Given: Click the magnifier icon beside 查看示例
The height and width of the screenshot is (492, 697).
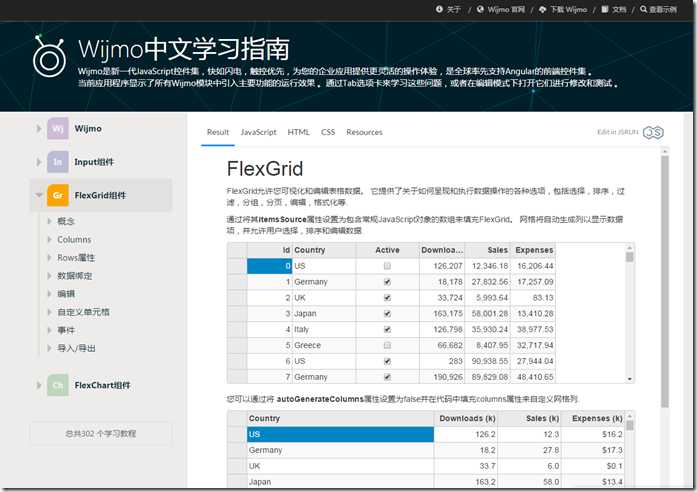Looking at the screenshot, I should point(643,9).
